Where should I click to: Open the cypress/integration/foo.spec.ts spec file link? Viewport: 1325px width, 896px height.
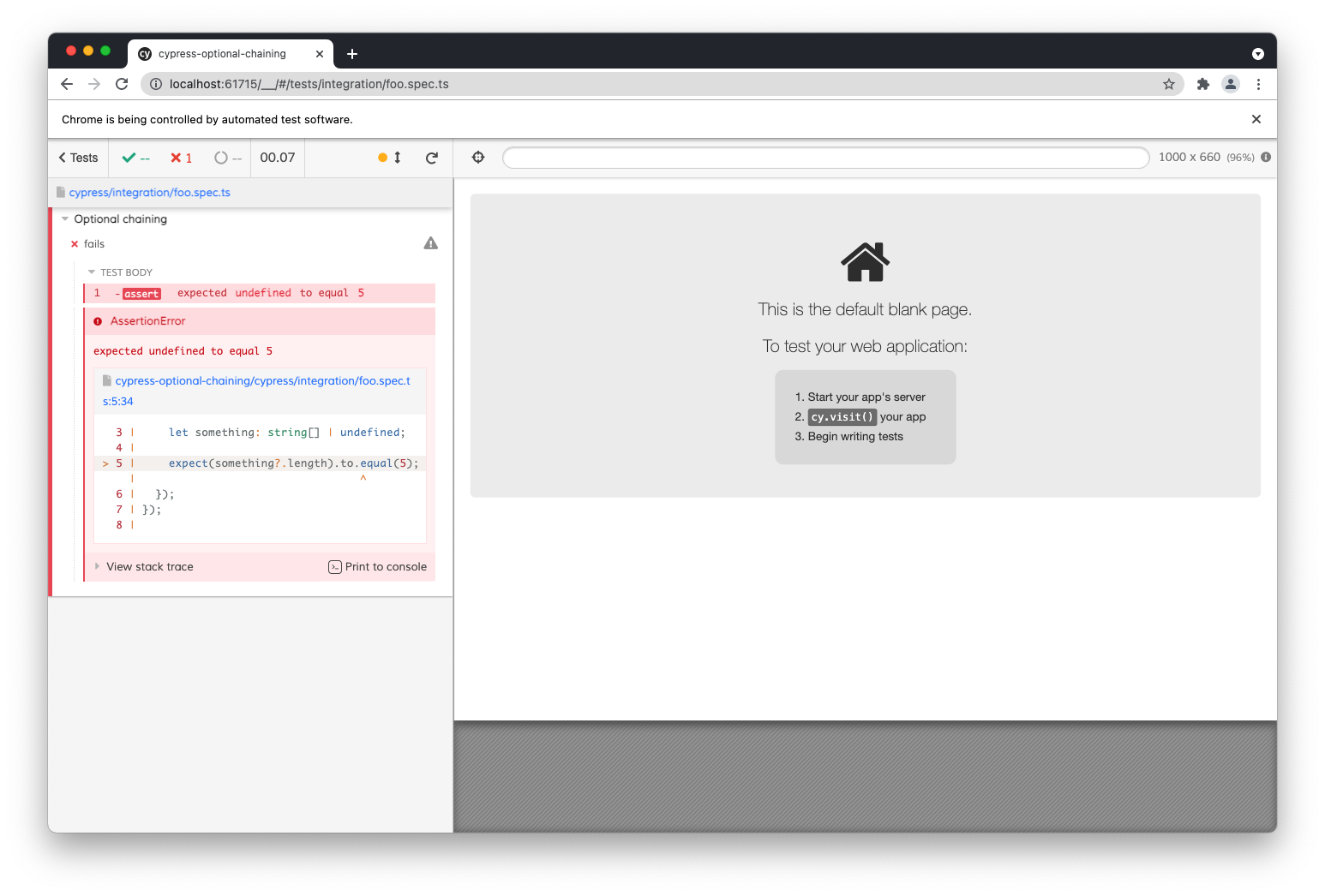point(150,193)
